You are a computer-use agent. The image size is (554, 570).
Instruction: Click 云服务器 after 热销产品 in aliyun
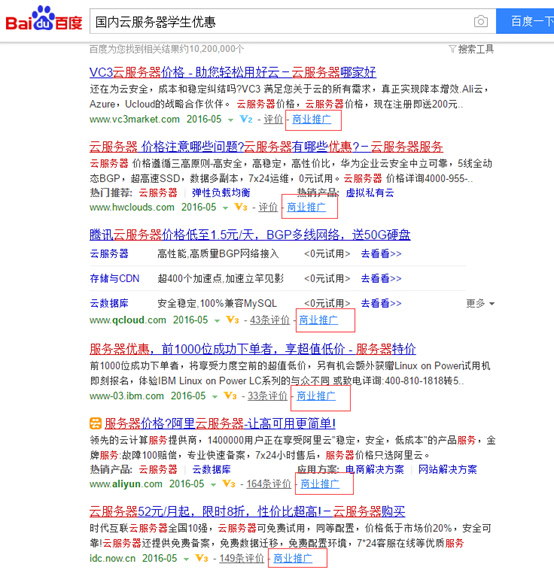pyautogui.click(x=158, y=469)
